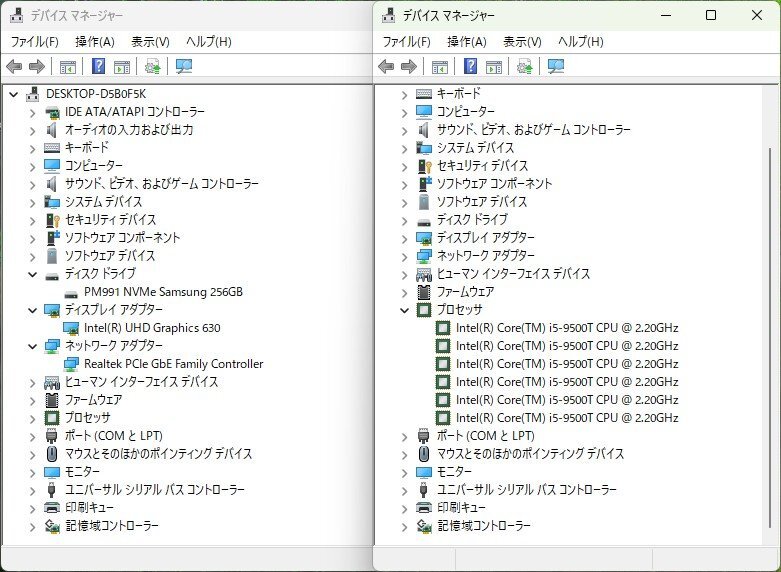
Task: Expand モニター in left window
Action: [32, 472]
